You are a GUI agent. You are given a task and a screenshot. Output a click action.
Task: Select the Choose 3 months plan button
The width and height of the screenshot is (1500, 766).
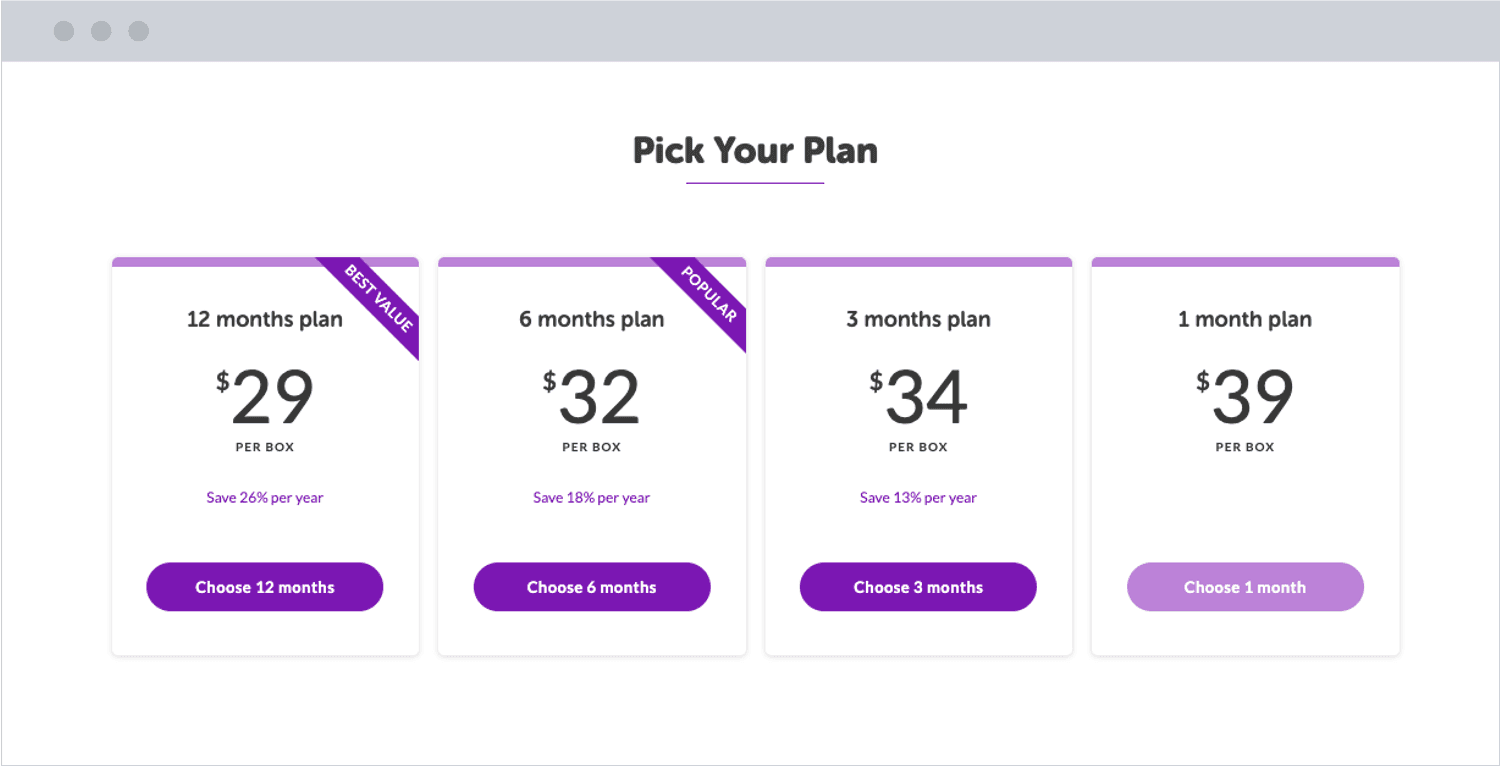[x=918, y=587]
